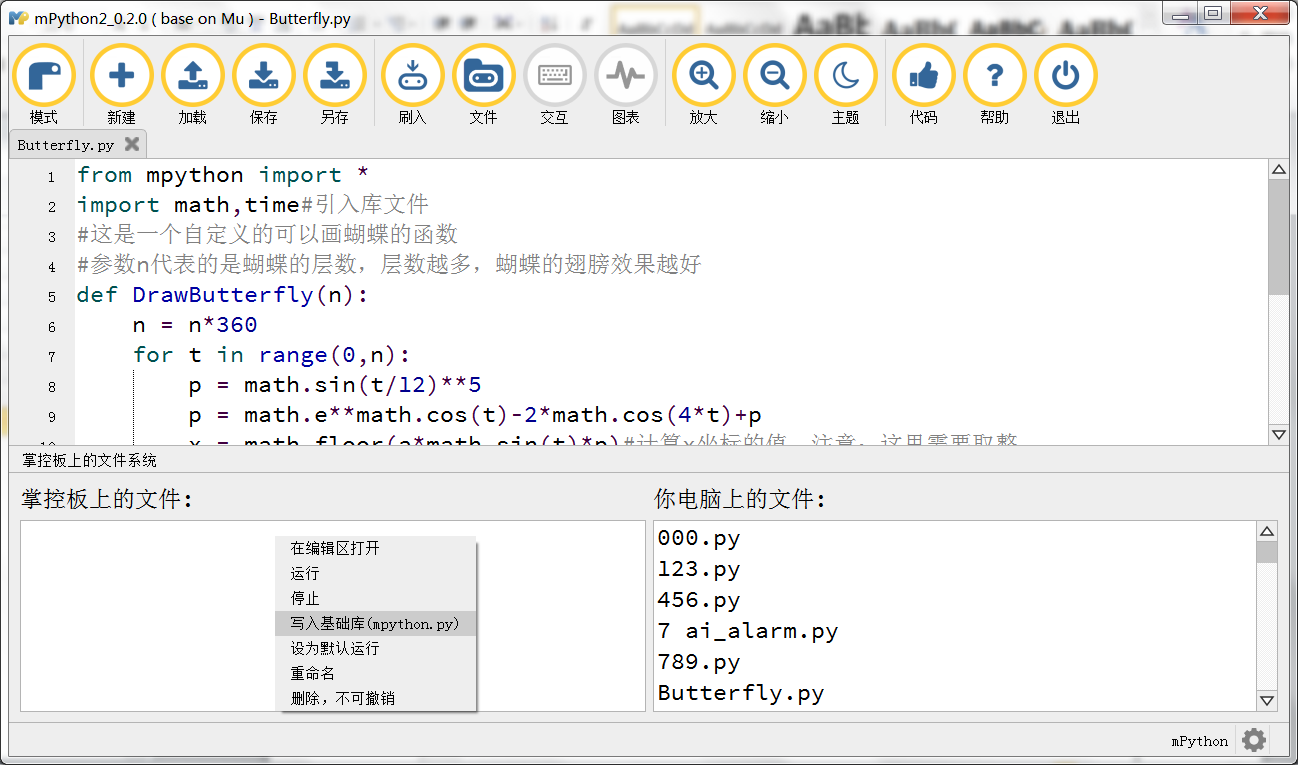The width and height of the screenshot is (1298, 765).
Task: Choose 另存 to save as
Action: point(335,76)
